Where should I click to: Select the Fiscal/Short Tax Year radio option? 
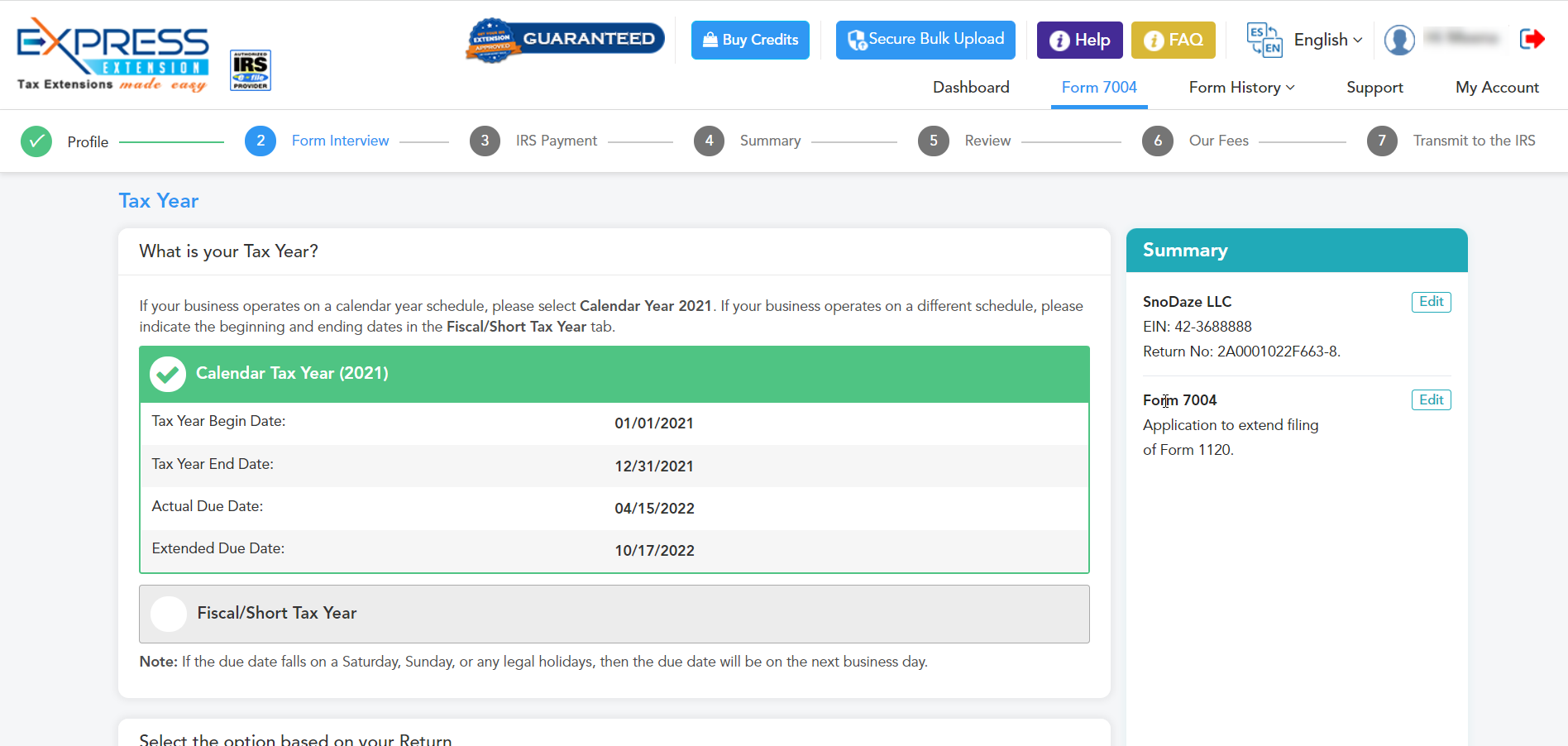pyautogui.click(x=169, y=614)
